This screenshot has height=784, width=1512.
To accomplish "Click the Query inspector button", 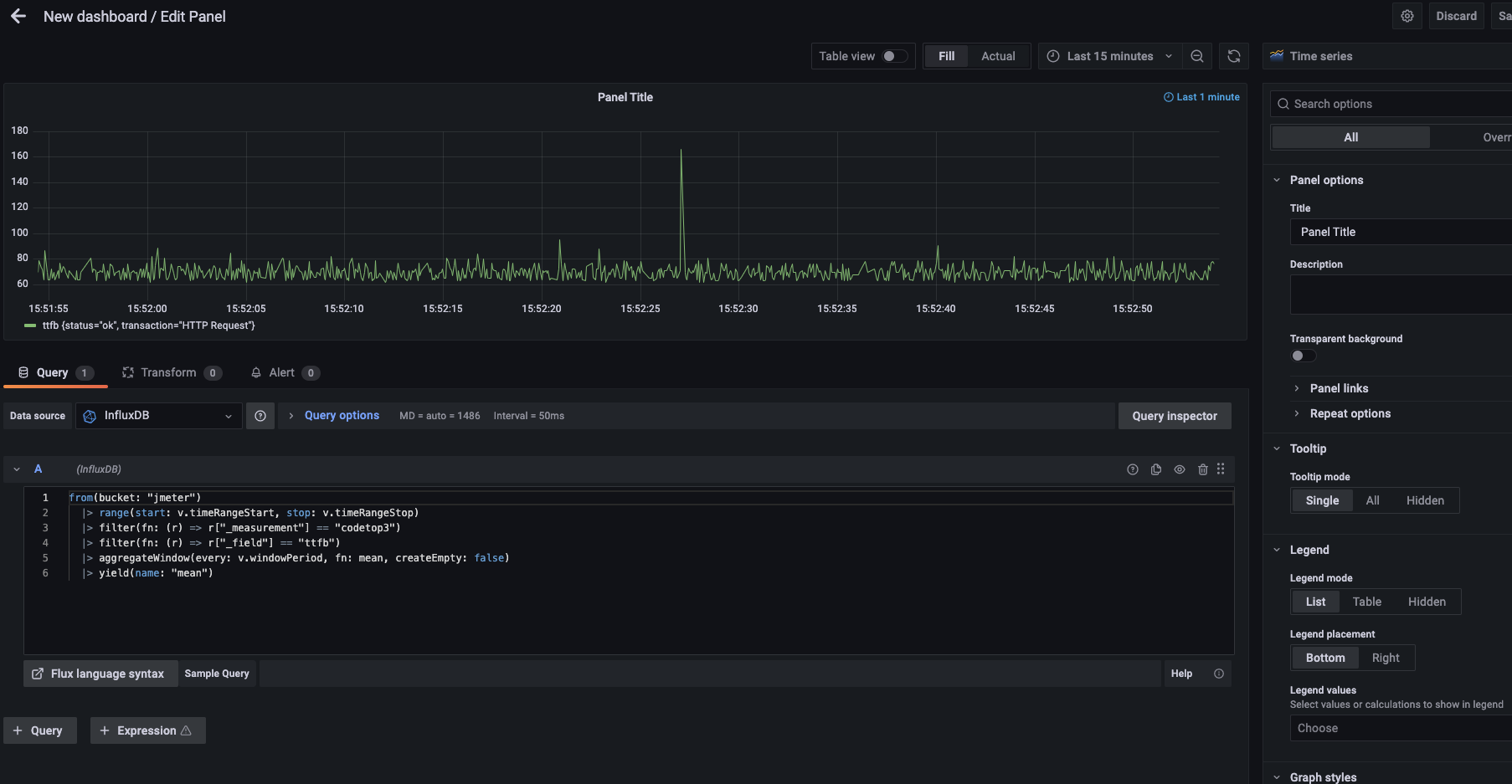I will pos(1175,416).
